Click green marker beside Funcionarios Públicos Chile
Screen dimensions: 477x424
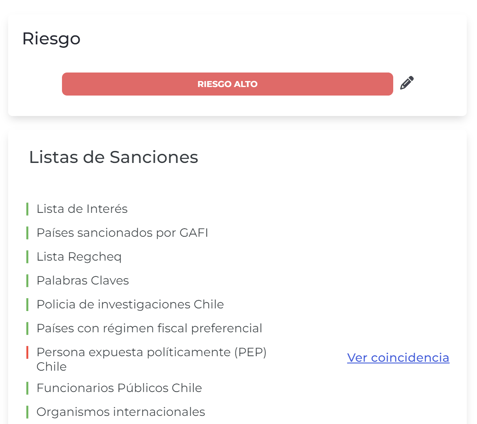[27, 388]
